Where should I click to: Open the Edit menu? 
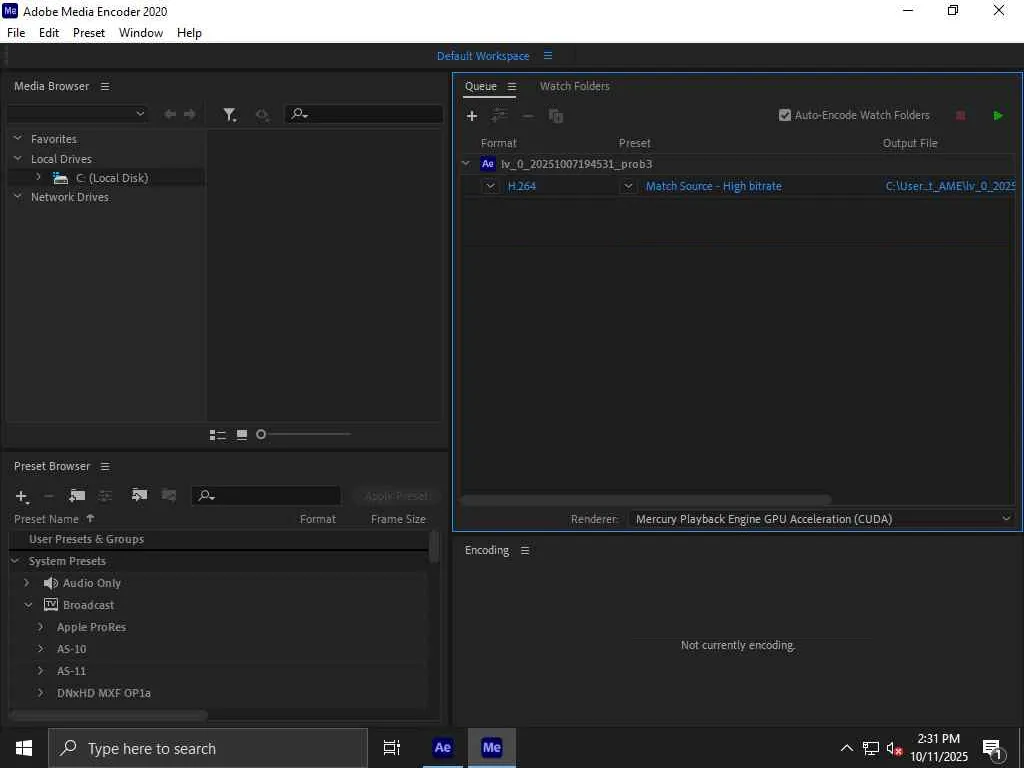point(49,33)
